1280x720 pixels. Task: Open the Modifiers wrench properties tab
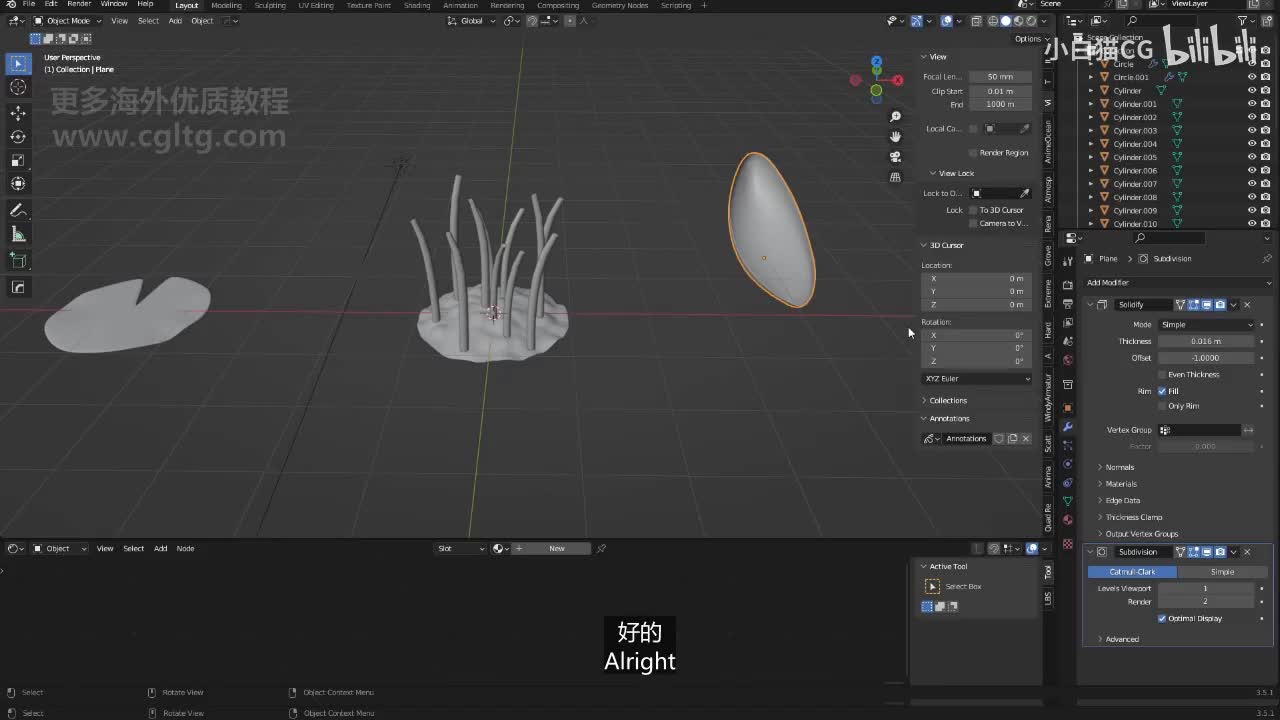tap(1068, 427)
